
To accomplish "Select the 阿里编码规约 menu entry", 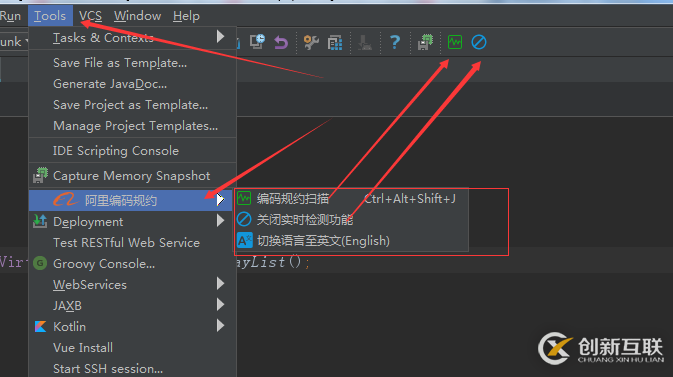I will (130, 201).
